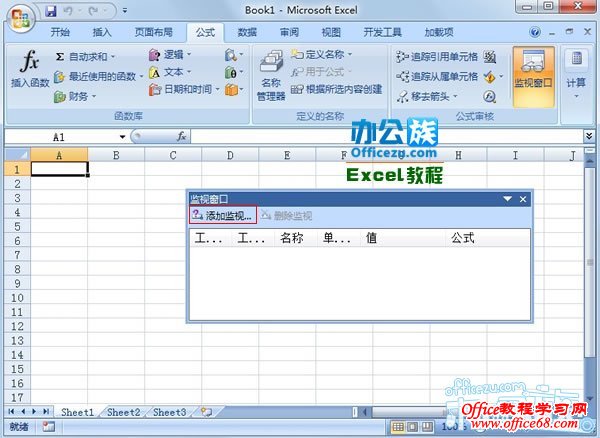Switch to Page Break Preview icon

pyautogui.click(x=427, y=426)
